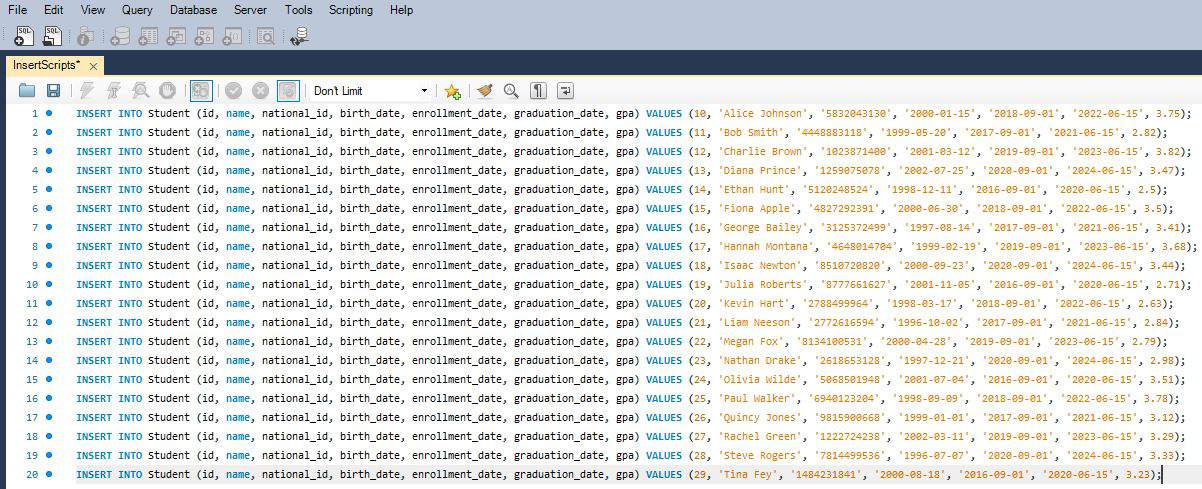Open the View menu

93,10
